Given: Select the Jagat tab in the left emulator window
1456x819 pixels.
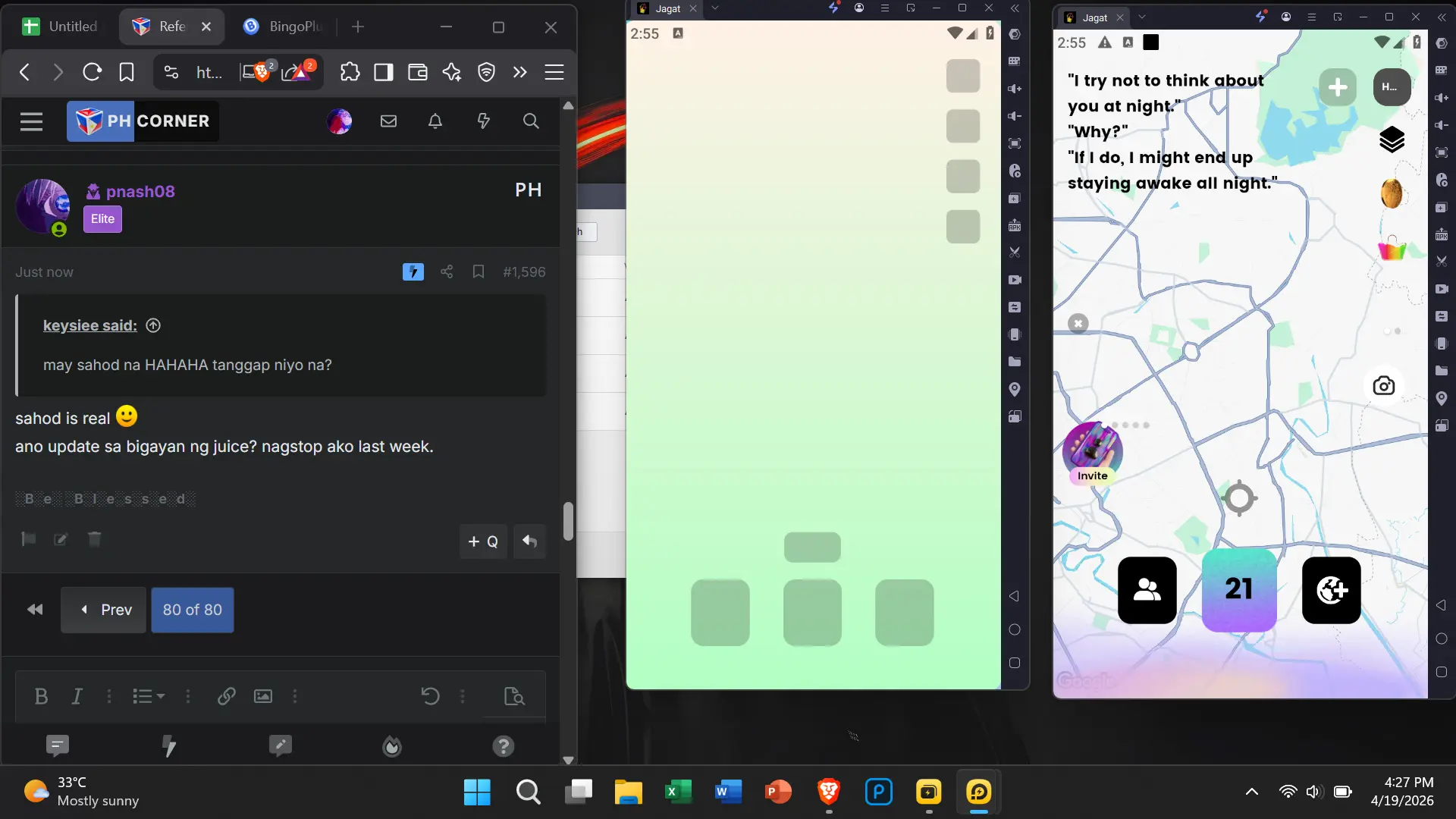Looking at the screenshot, I should click(x=667, y=8).
